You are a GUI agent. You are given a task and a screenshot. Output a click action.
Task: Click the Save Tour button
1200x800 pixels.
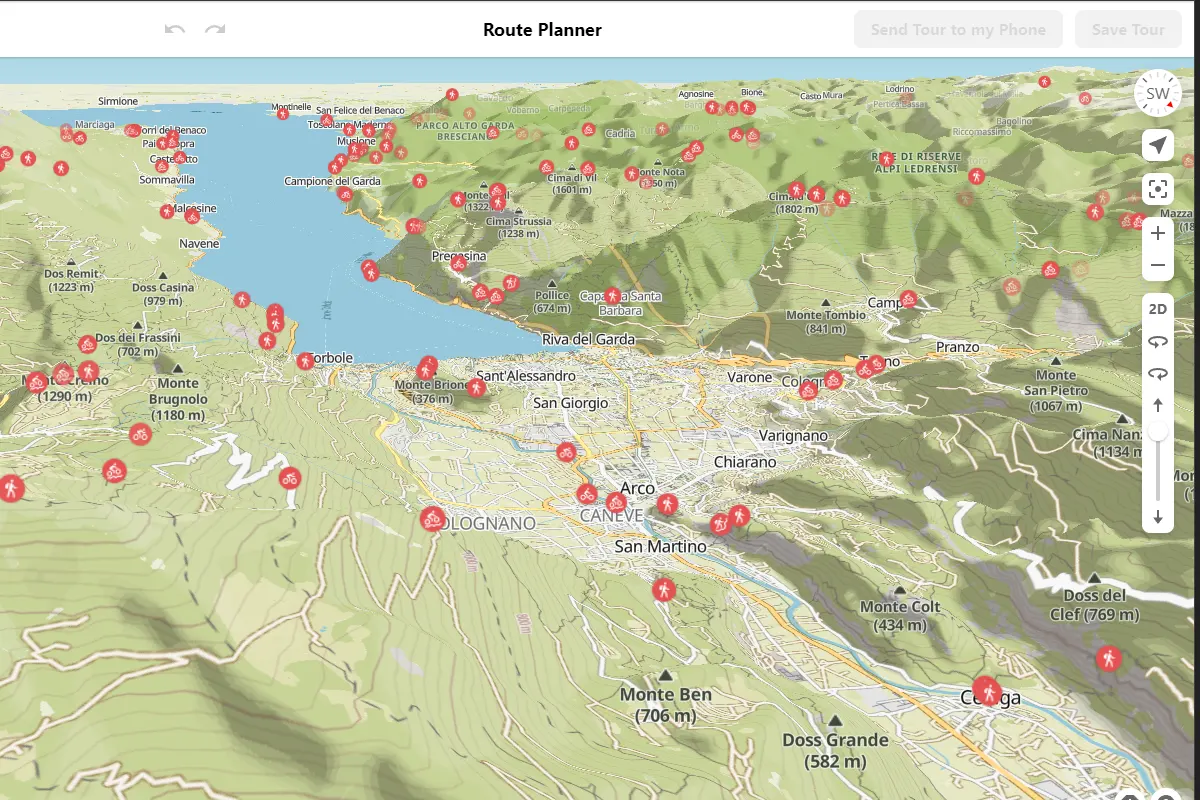[x=1127, y=30]
